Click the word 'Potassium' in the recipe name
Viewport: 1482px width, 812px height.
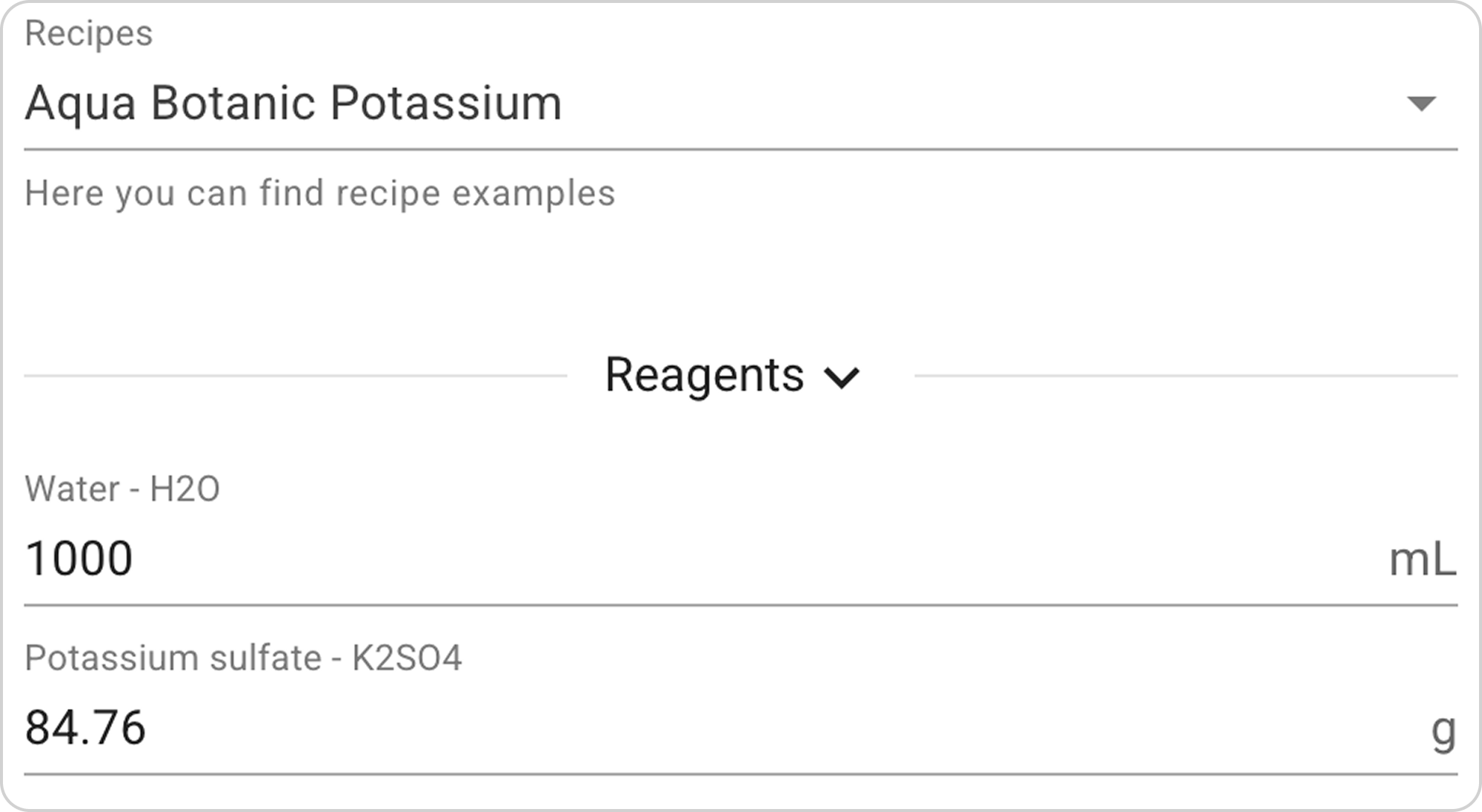click(x=445, y=103)
